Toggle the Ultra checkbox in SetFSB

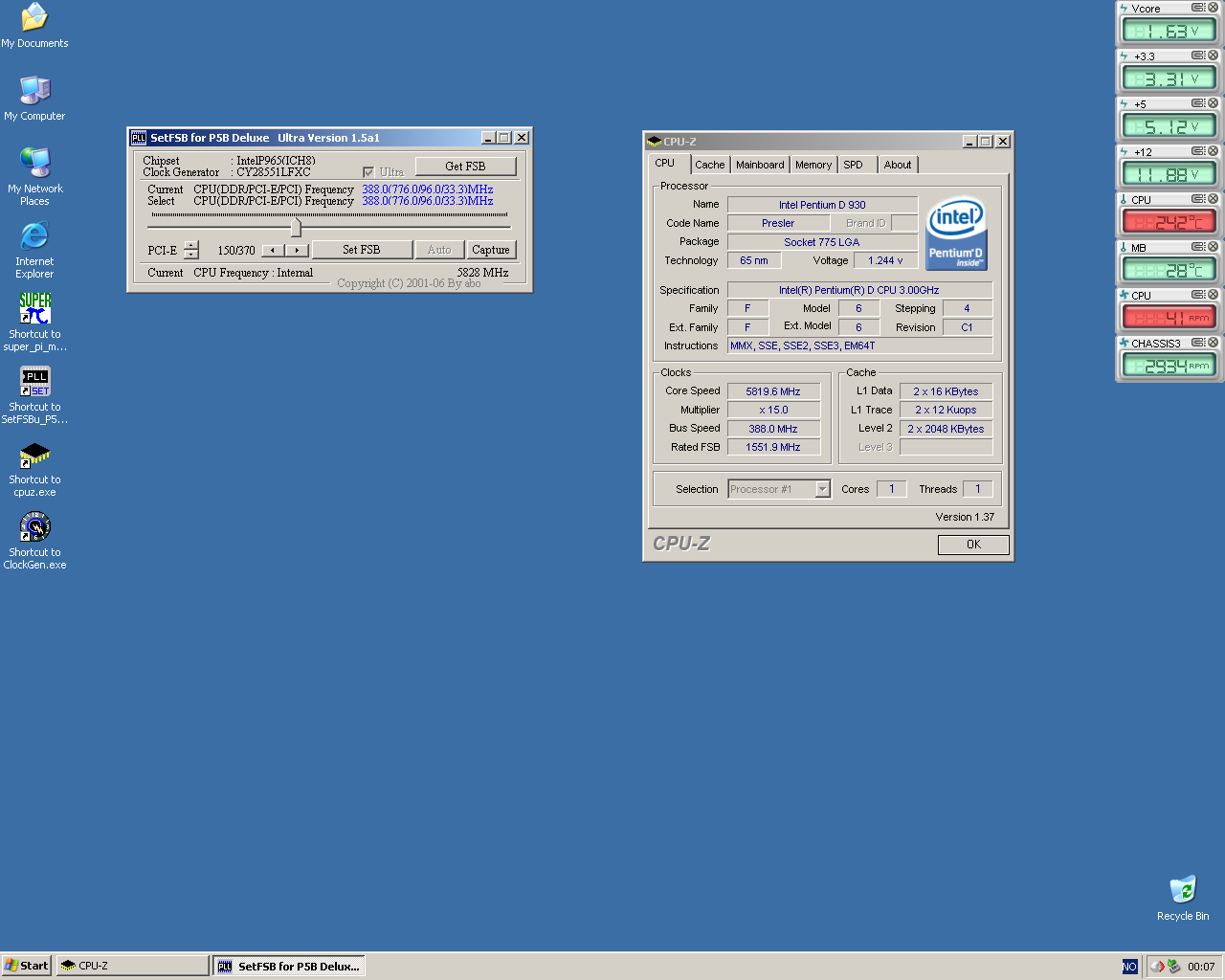coord(367,172)
